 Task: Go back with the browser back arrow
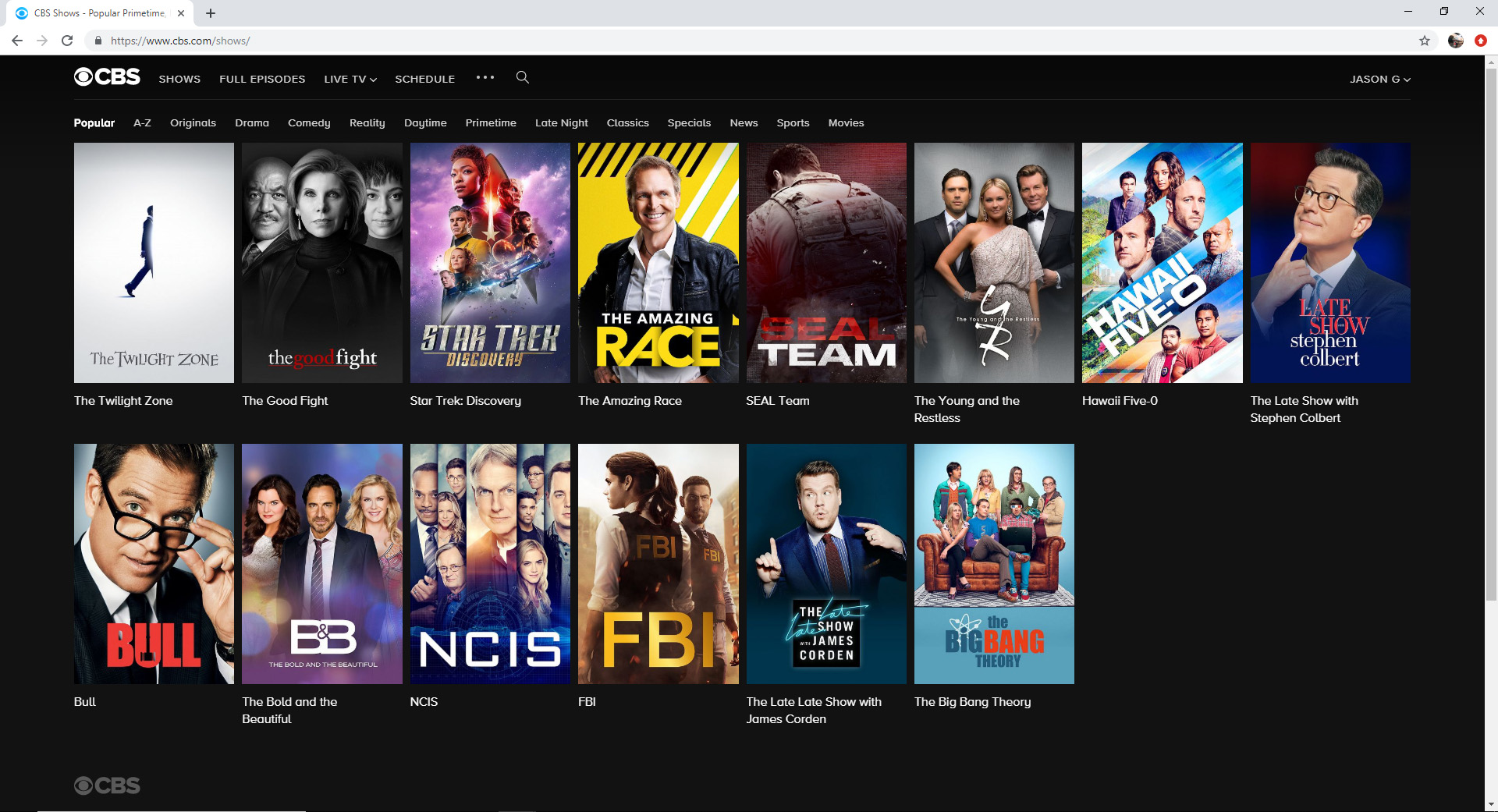tap(17, 41)
